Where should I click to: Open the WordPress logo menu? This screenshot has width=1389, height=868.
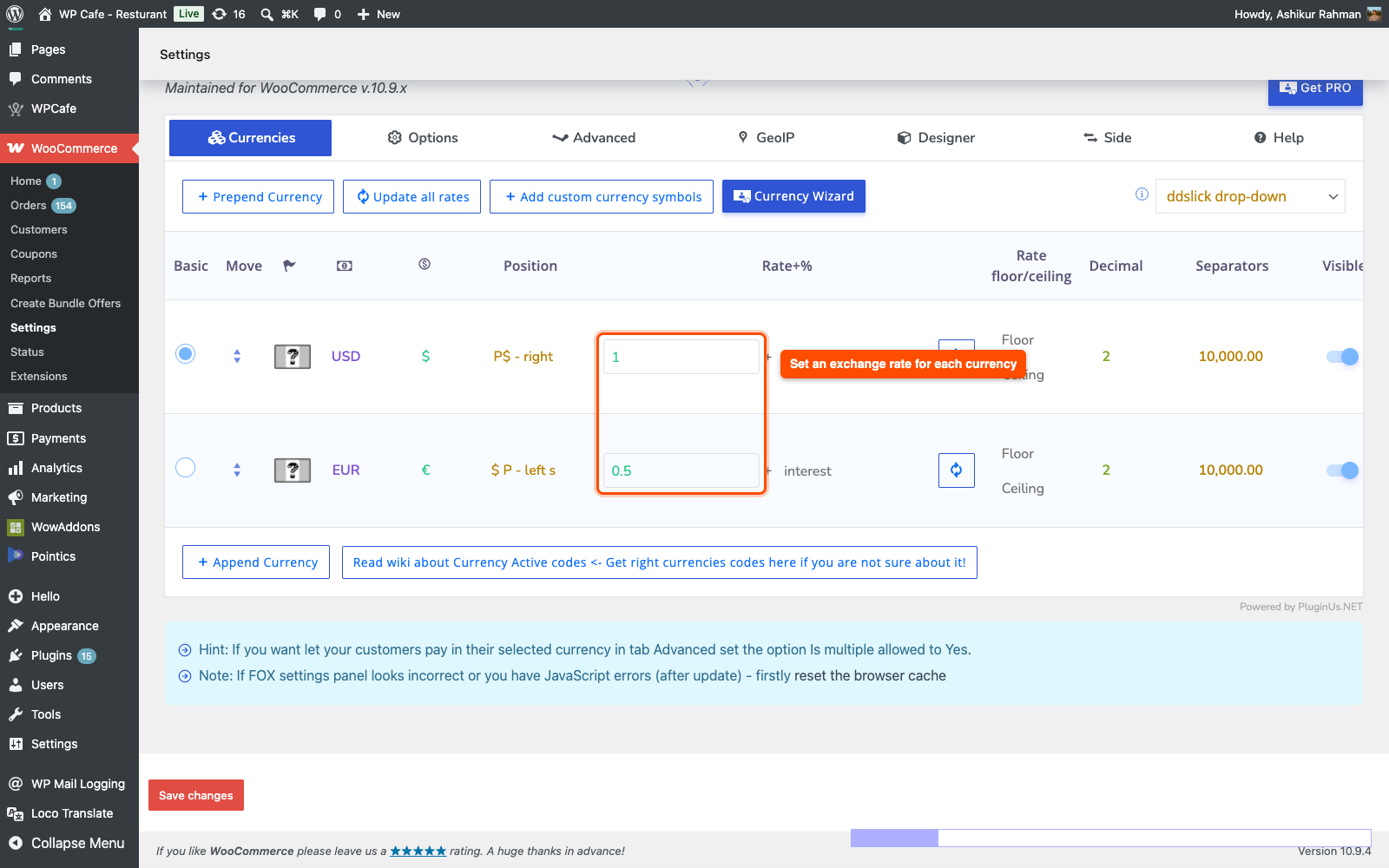coord(15,14)
